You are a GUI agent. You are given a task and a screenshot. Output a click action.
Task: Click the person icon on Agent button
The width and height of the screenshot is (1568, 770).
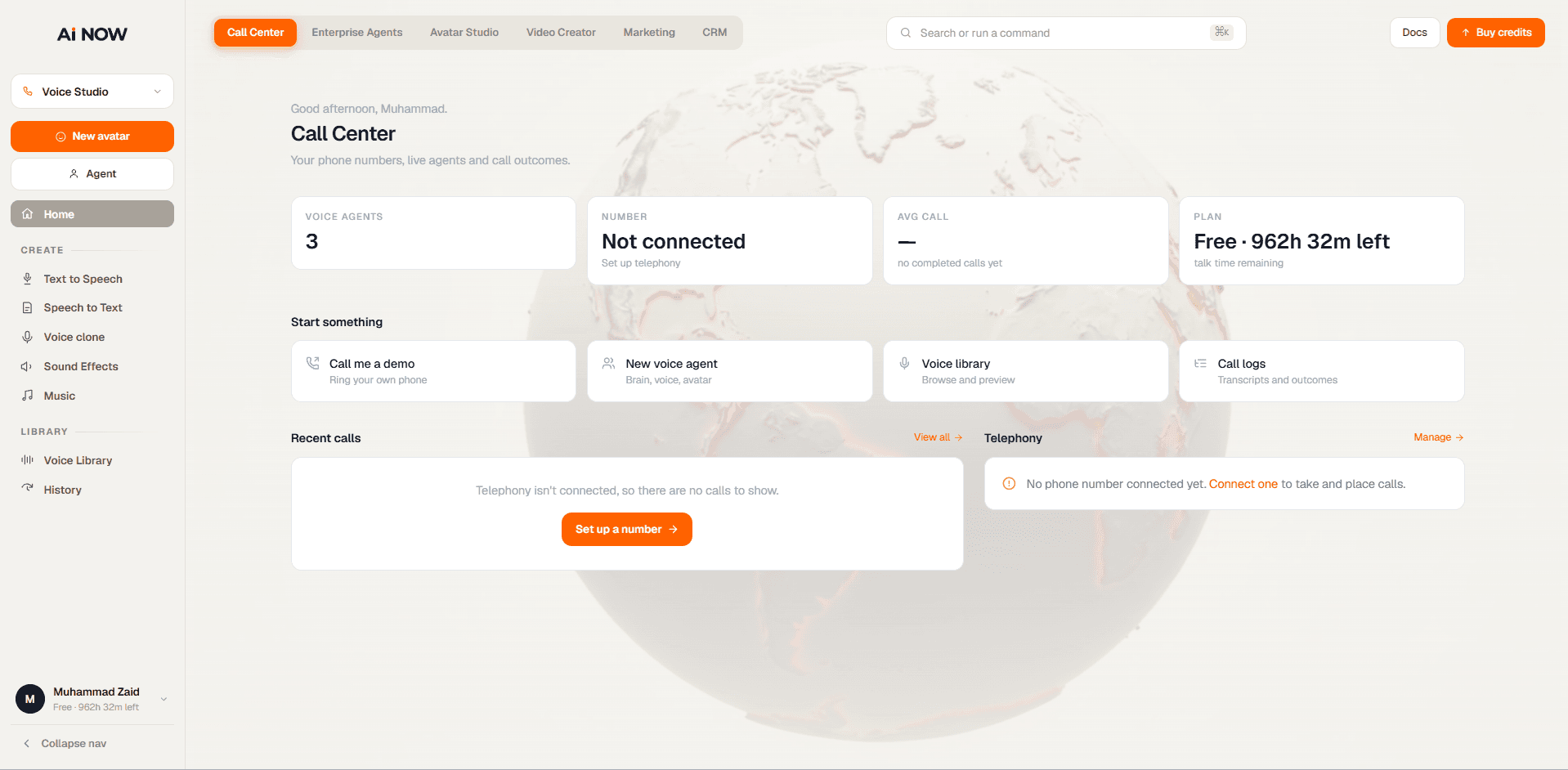[x=74, y=174]
